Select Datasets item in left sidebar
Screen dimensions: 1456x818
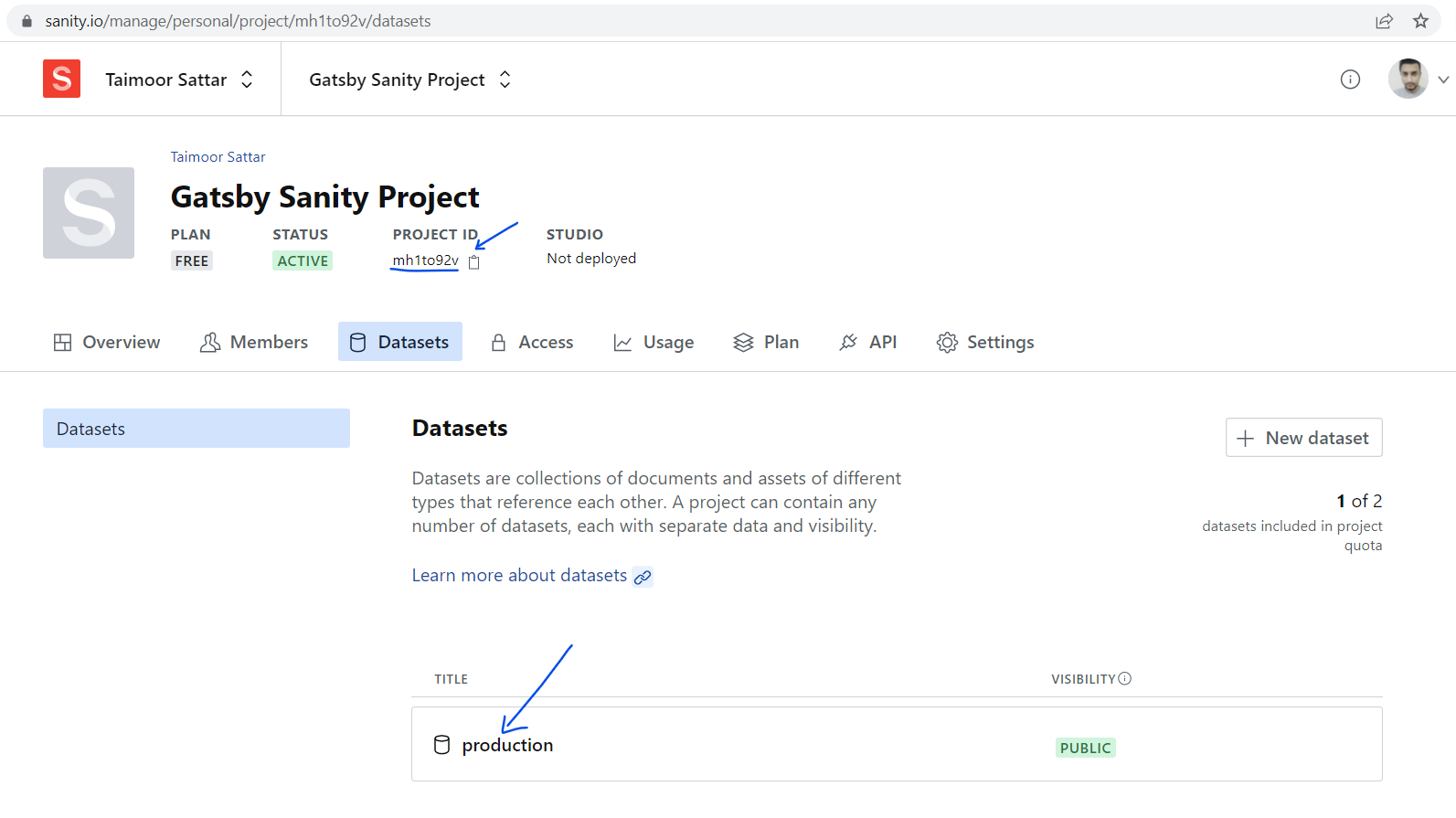point(197,429)
